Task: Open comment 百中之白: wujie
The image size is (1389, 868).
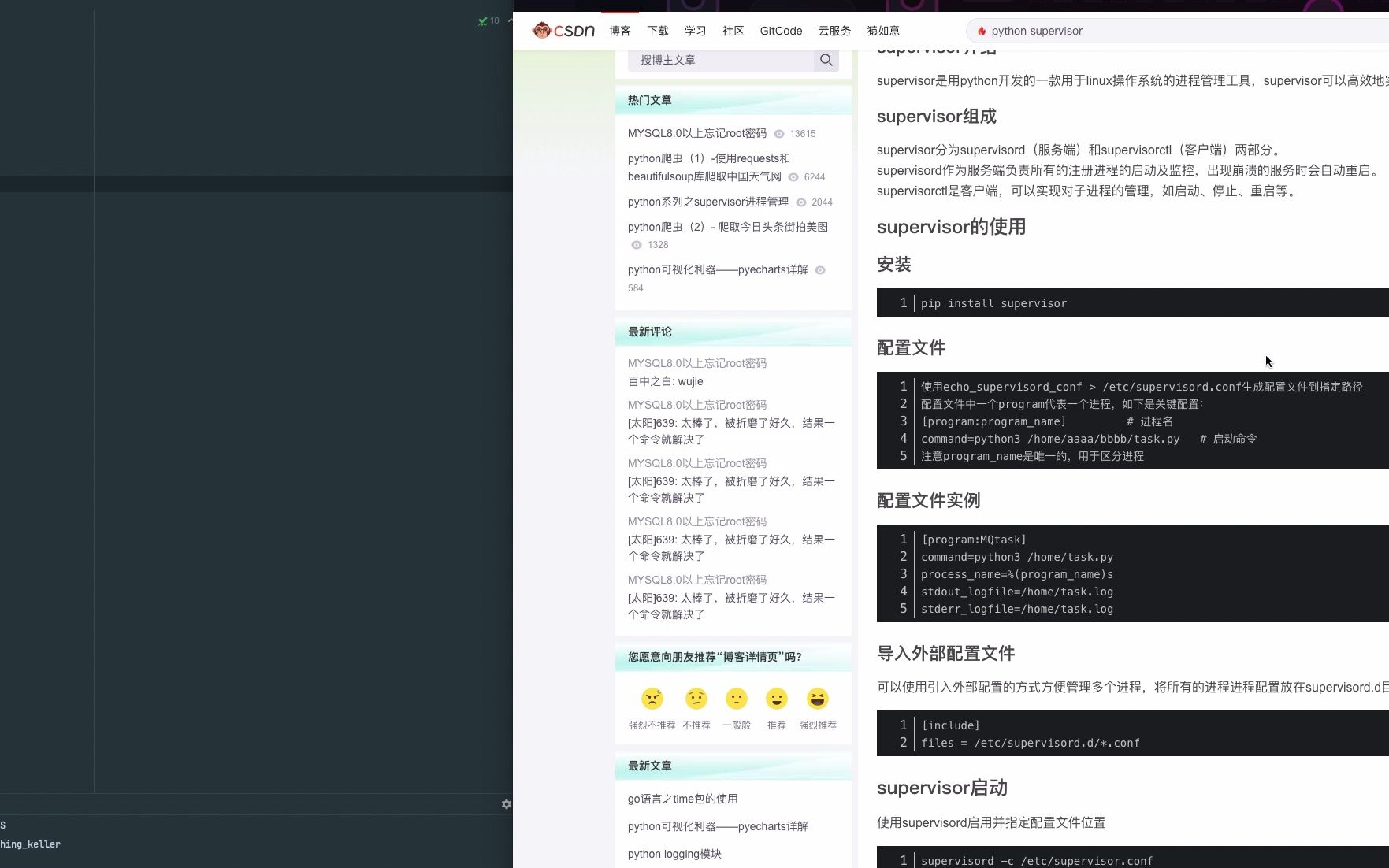Action: (666, 381)
